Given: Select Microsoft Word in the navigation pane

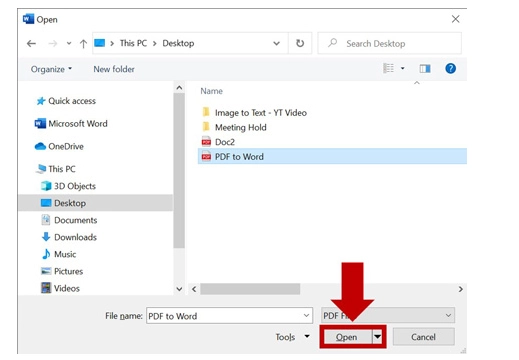Looking at the screenshot, I should [x=71, y=124].
